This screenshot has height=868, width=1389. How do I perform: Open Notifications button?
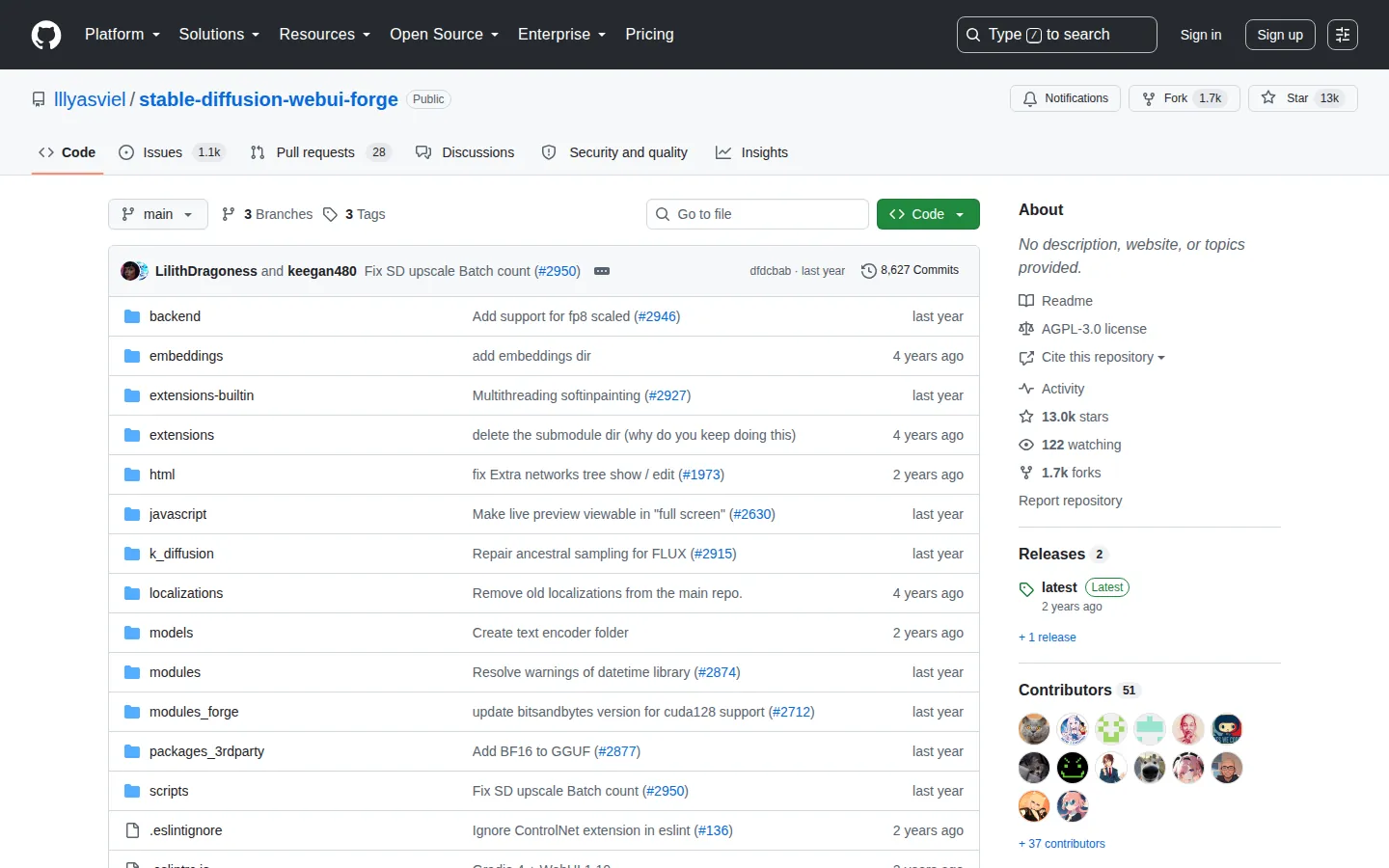[x=1066, y=98]
